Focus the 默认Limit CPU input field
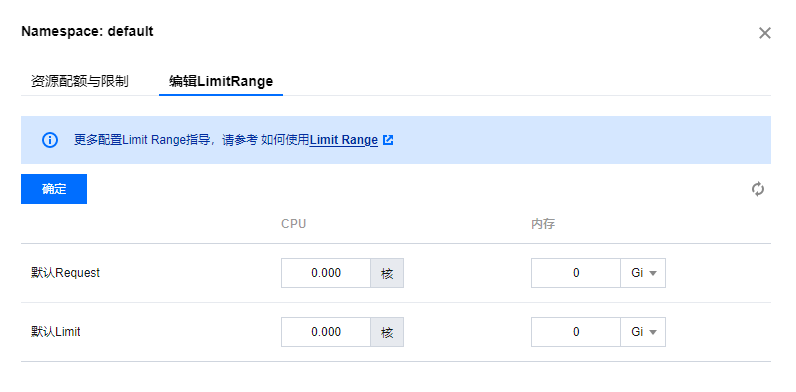796x392 pixels. (326, 332)
